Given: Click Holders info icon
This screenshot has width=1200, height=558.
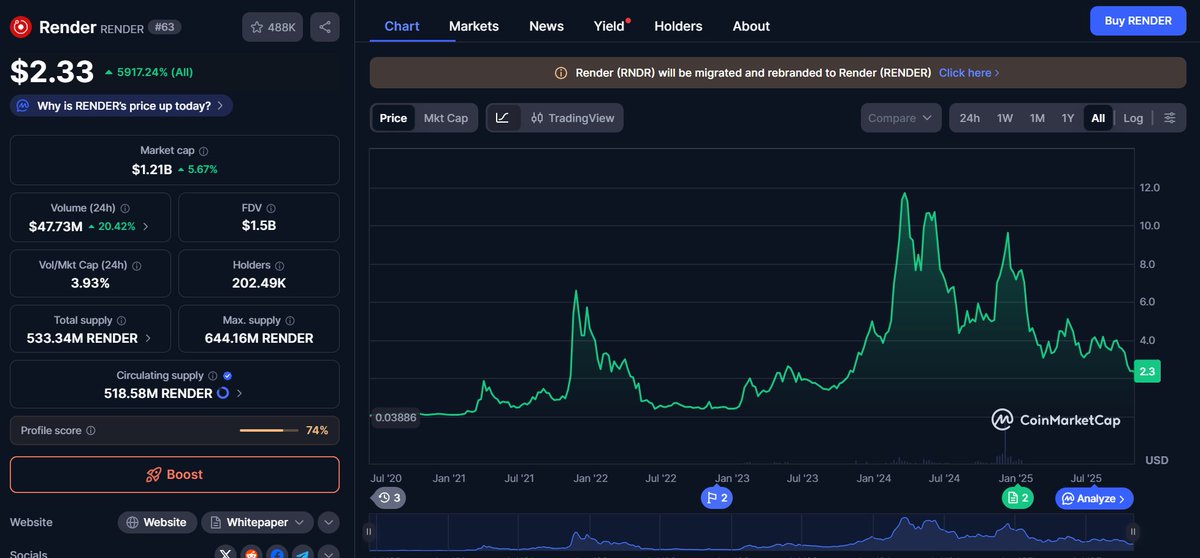Looking at the screenshot, I should pos(280,265).
